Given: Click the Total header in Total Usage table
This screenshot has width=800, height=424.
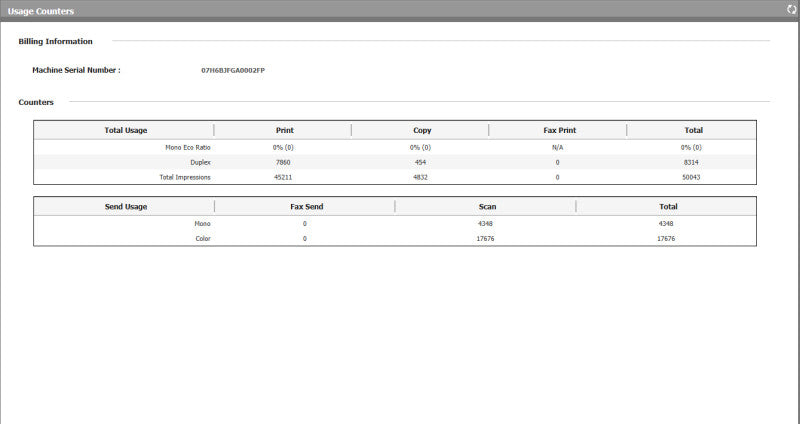Looking at the screenshot, I should click(693, 130).
